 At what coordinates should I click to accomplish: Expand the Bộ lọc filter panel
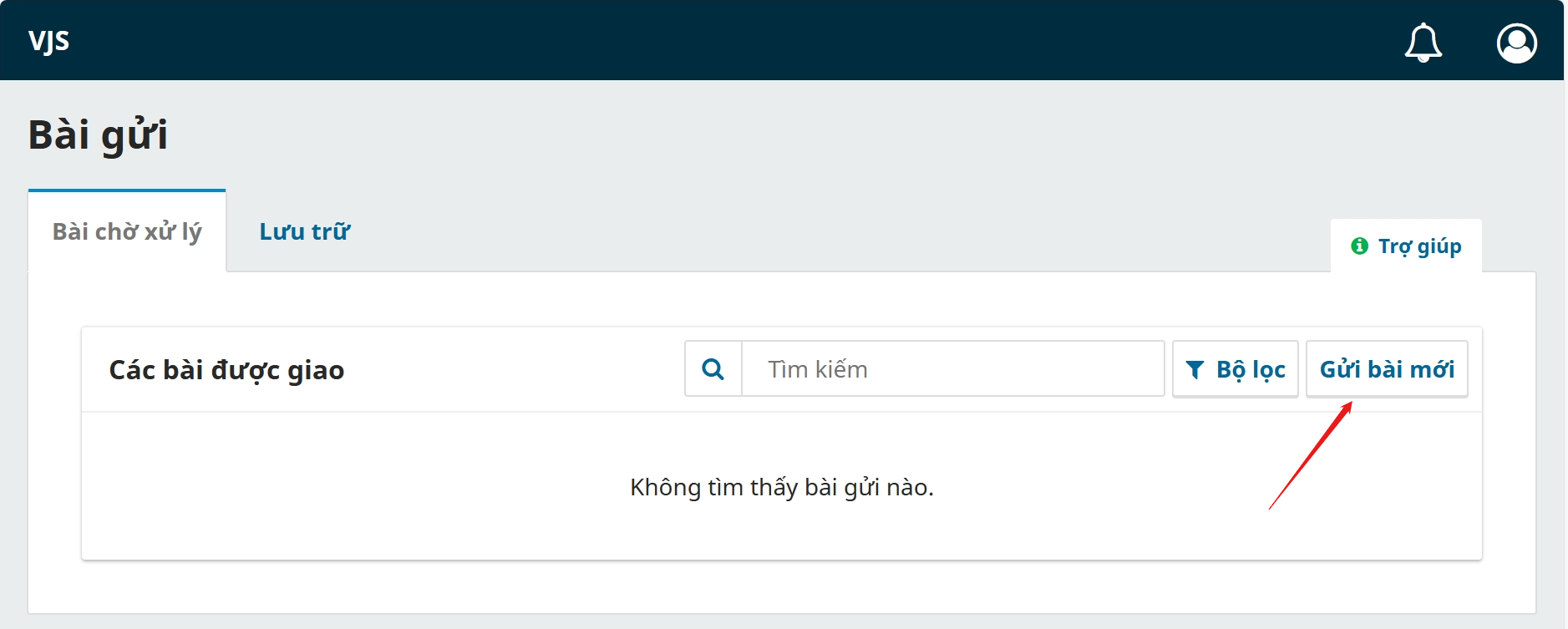coord(1235,369)
